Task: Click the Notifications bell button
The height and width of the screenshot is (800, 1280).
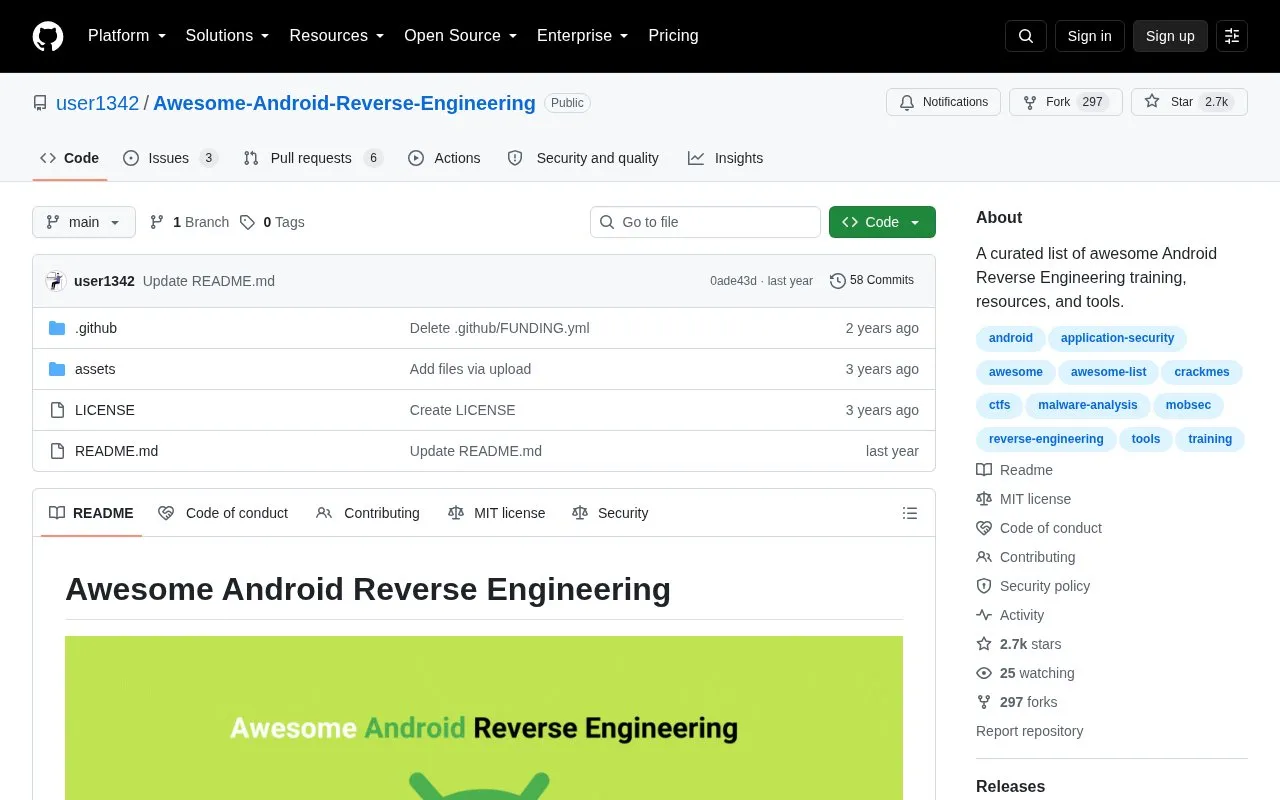Action: coord(943,102)
